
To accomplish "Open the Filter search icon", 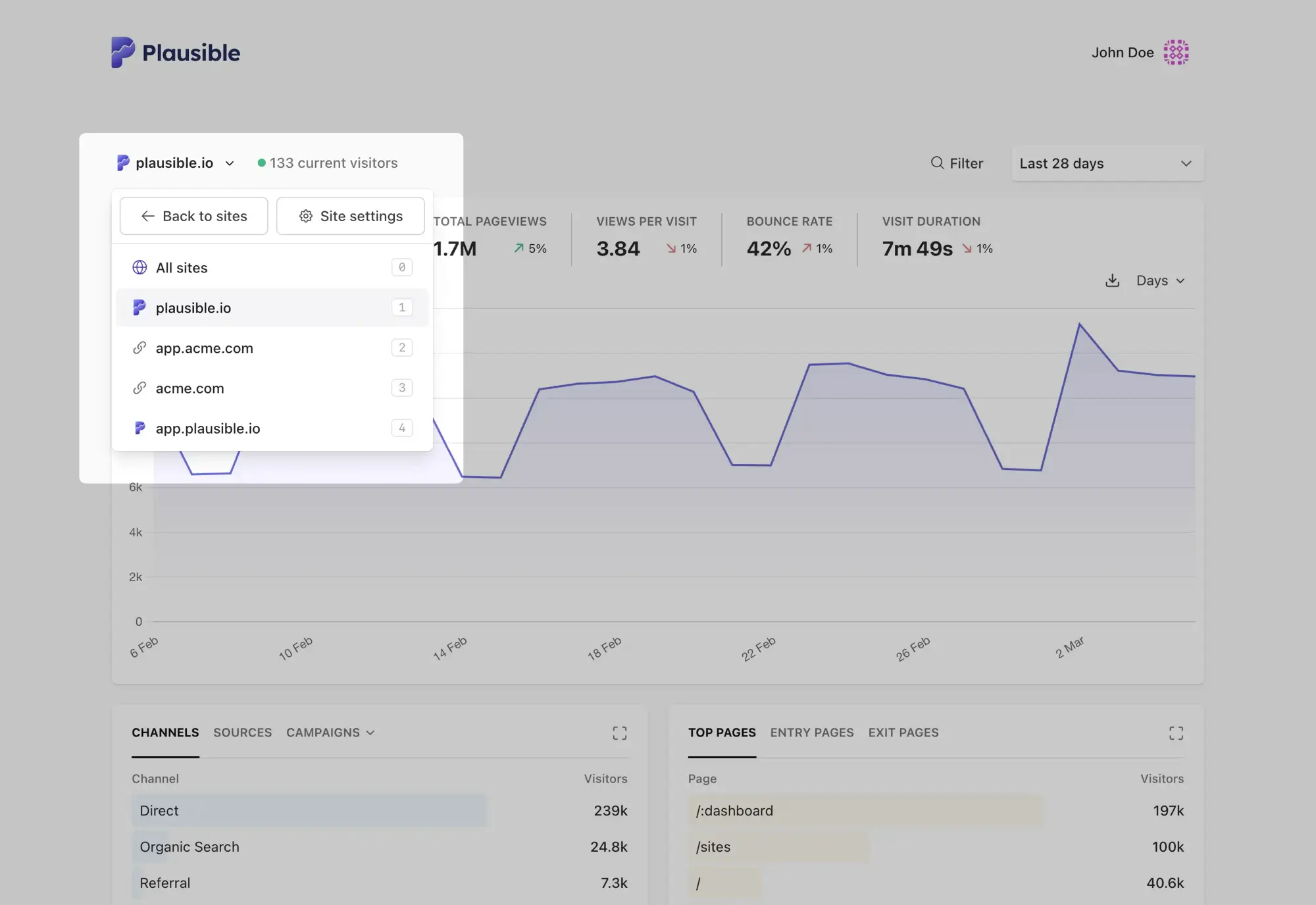I will tap(936, 163).
